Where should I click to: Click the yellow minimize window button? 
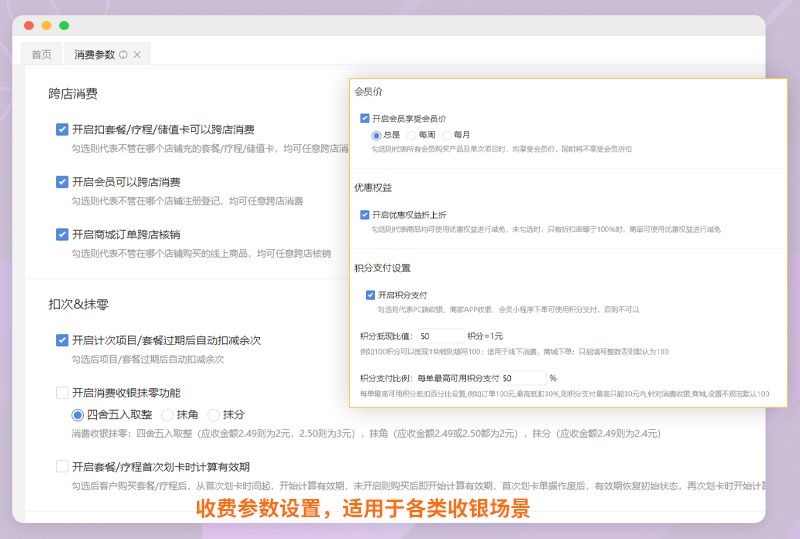[x=46, y=25]
